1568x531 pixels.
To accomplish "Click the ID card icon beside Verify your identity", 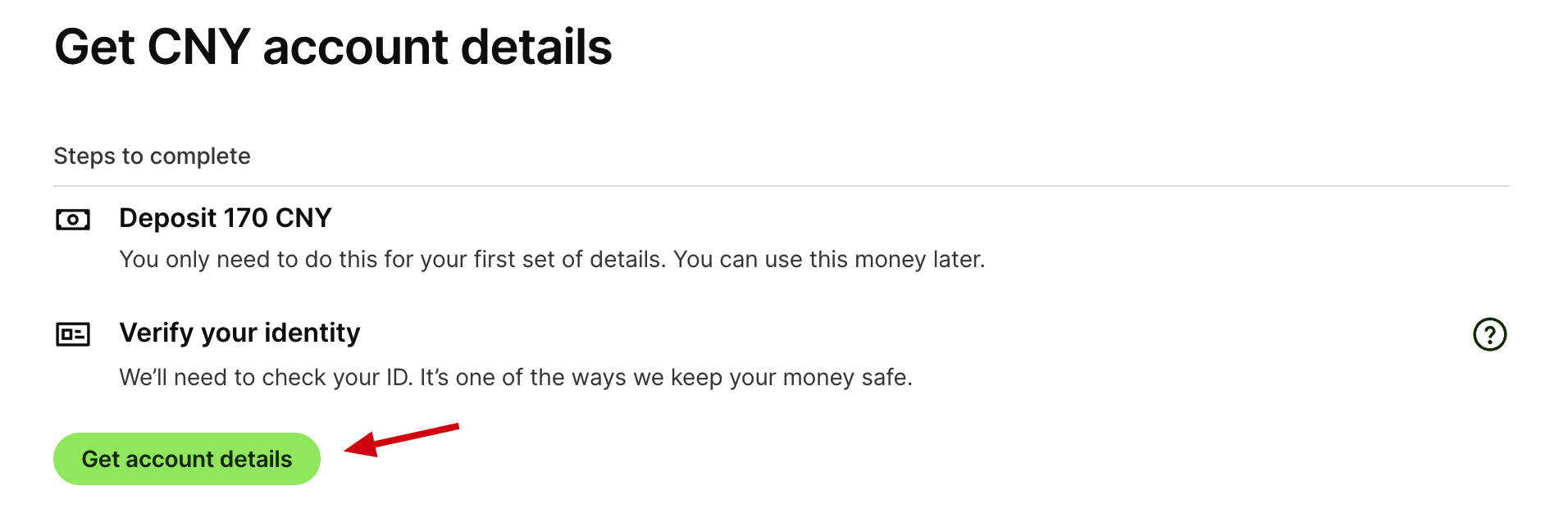I will pyautogui.click(x=73, y=334).
